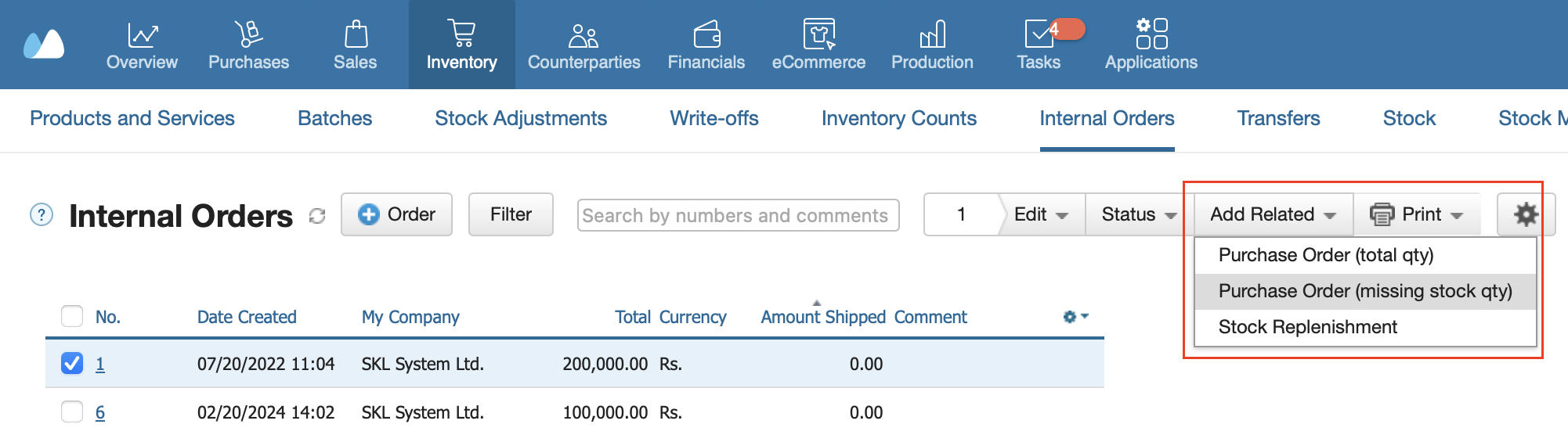Expand the Edit dropdown
Screen dimensions: 1568x435
(1041, 214)
